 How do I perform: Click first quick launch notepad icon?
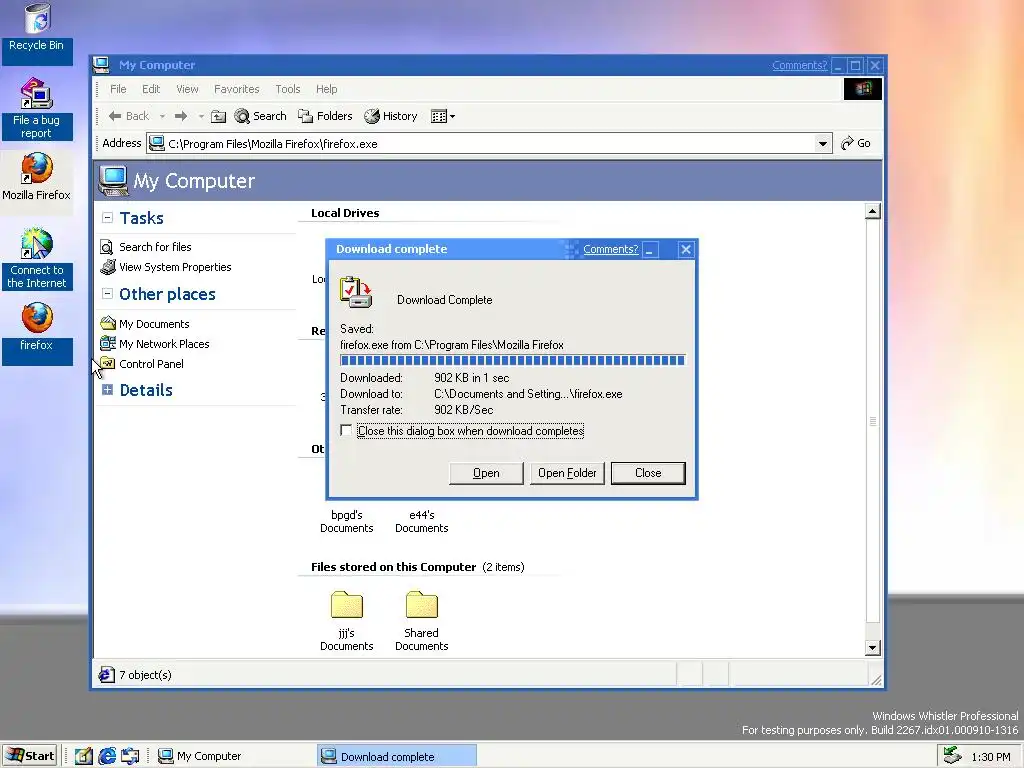click(x=84, y=756)
